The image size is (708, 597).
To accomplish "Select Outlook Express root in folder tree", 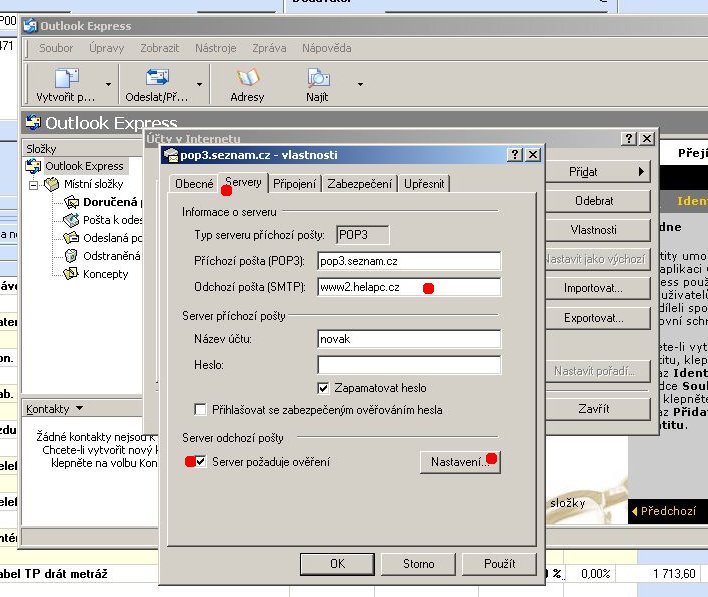I will pyautogui.click(x=84, y=166).
